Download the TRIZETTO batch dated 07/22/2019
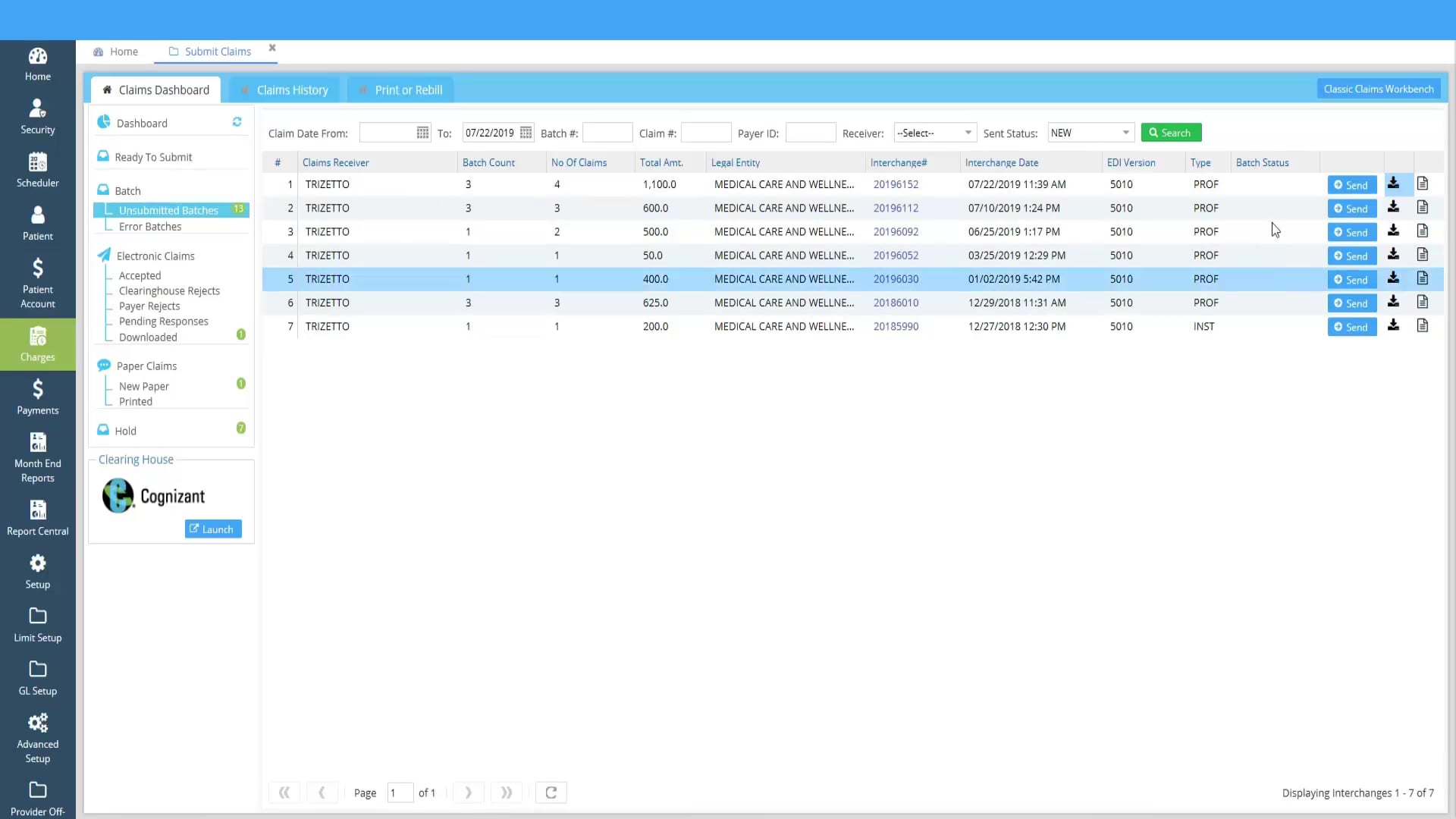This screenshot has height=819, width=1456. [1394, 183]
